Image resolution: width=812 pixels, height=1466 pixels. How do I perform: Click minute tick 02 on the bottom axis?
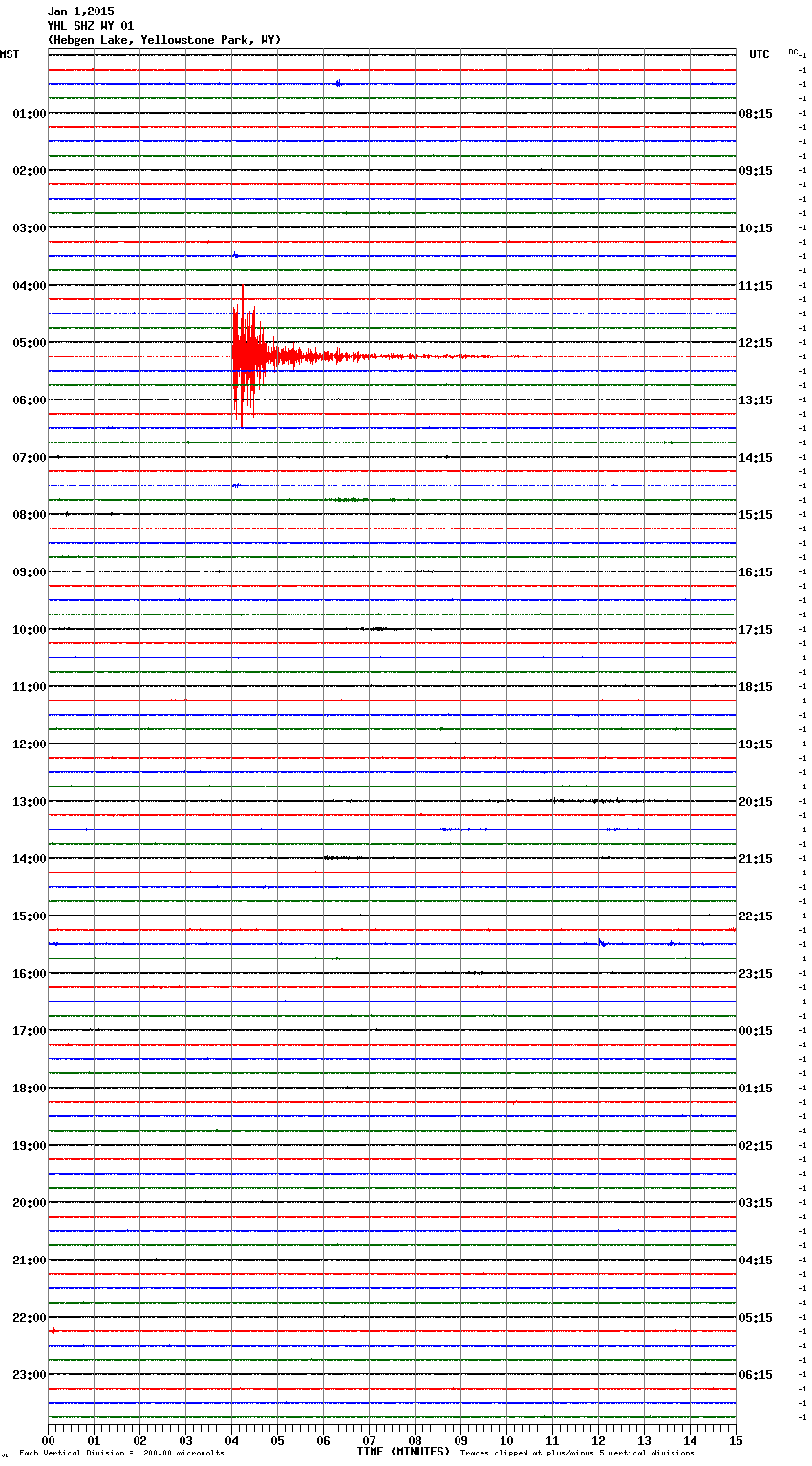tap(139, 1440)
